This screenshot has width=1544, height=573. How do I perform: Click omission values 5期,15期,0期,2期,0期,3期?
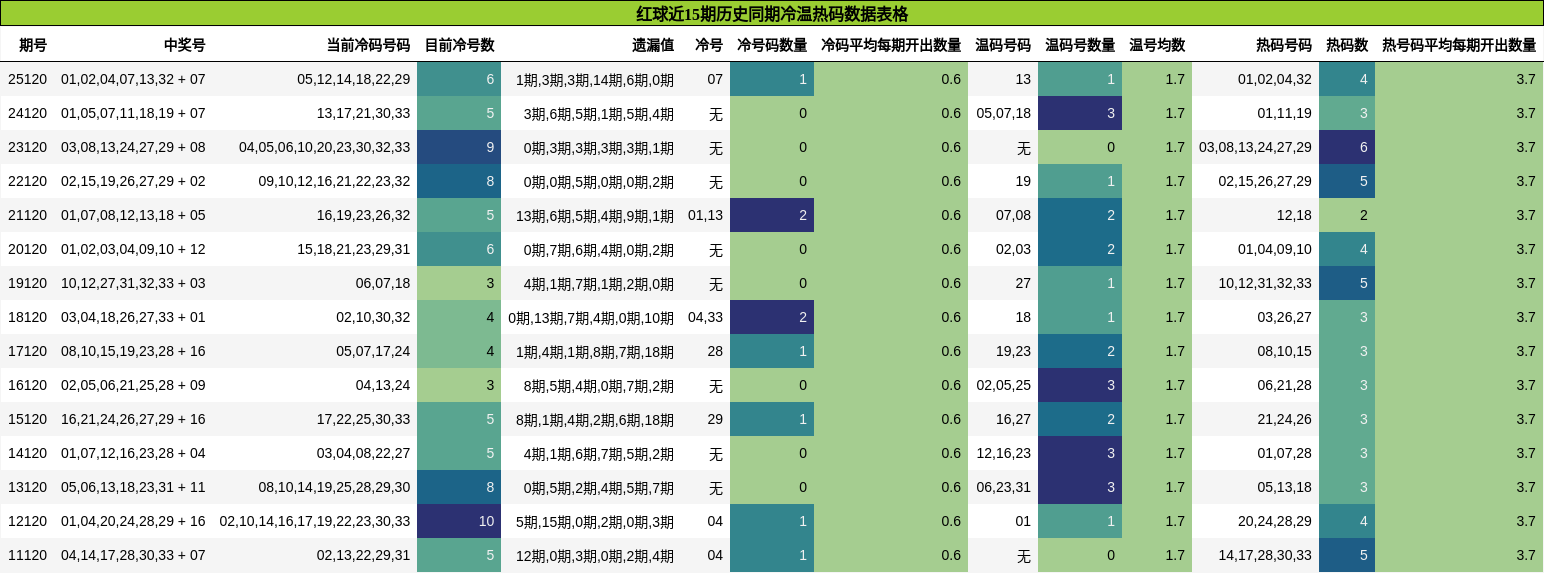(x=595, y=521)
